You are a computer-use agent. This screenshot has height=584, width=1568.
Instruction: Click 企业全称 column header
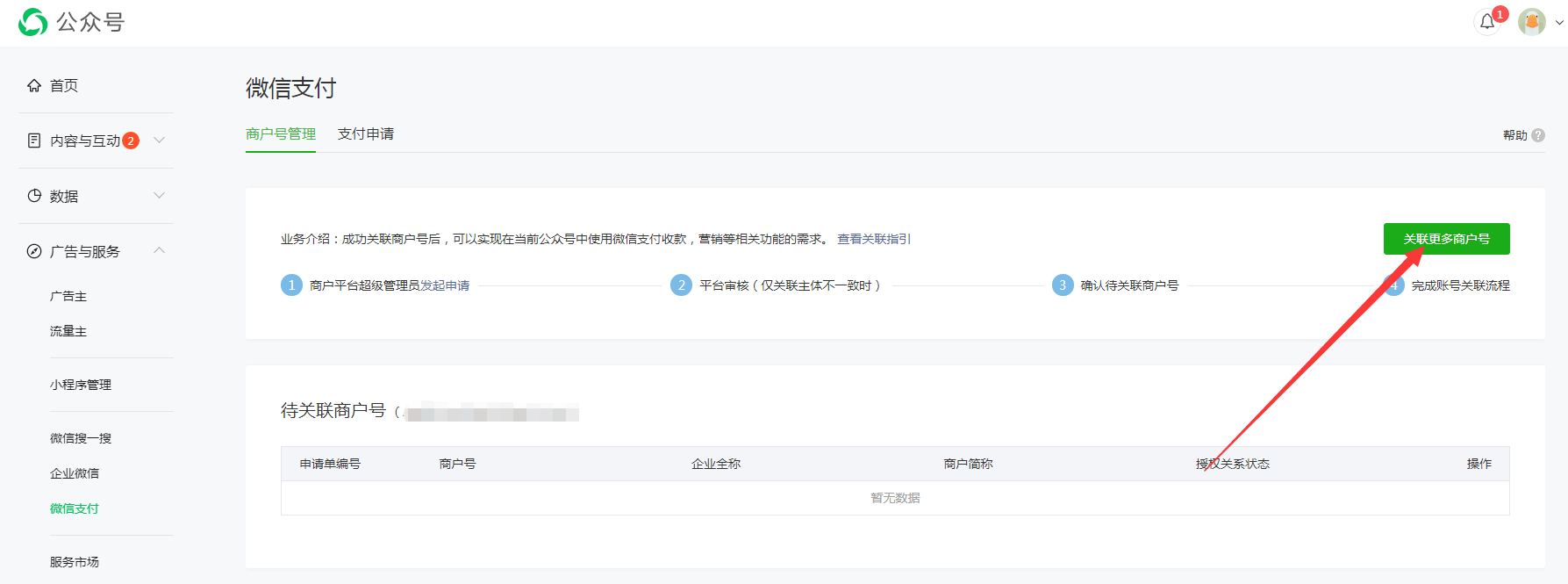click(x=716, y=464)
